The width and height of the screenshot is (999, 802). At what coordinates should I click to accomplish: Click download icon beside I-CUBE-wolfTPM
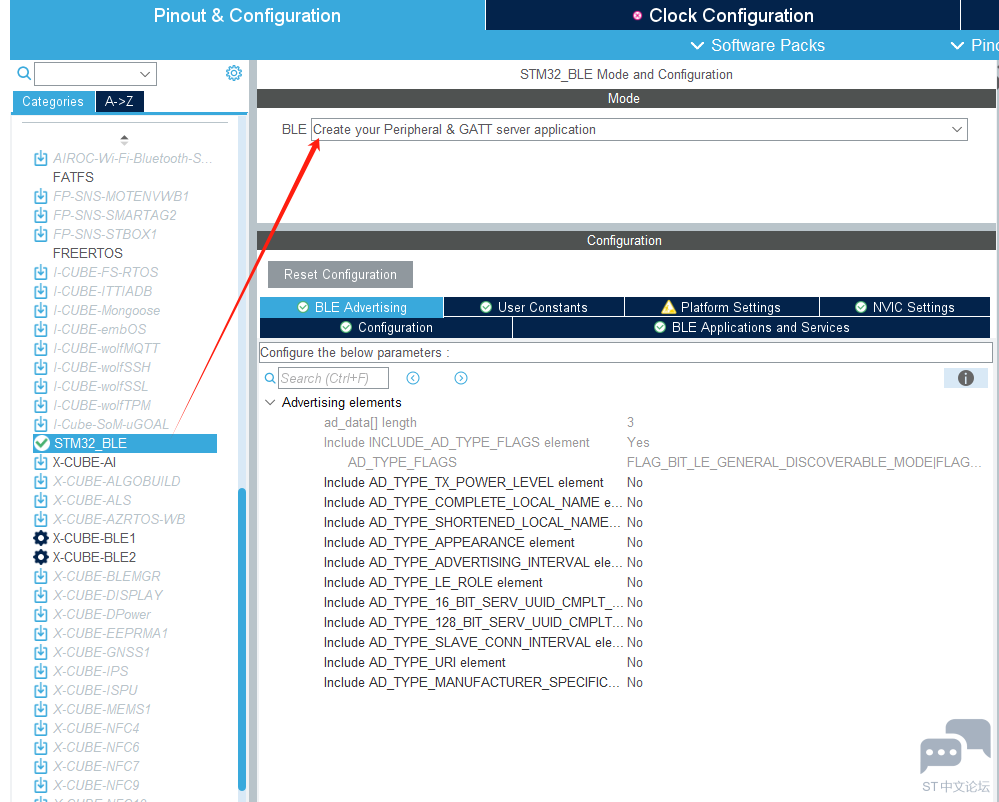pyautogui.click(x=41, y=406)
